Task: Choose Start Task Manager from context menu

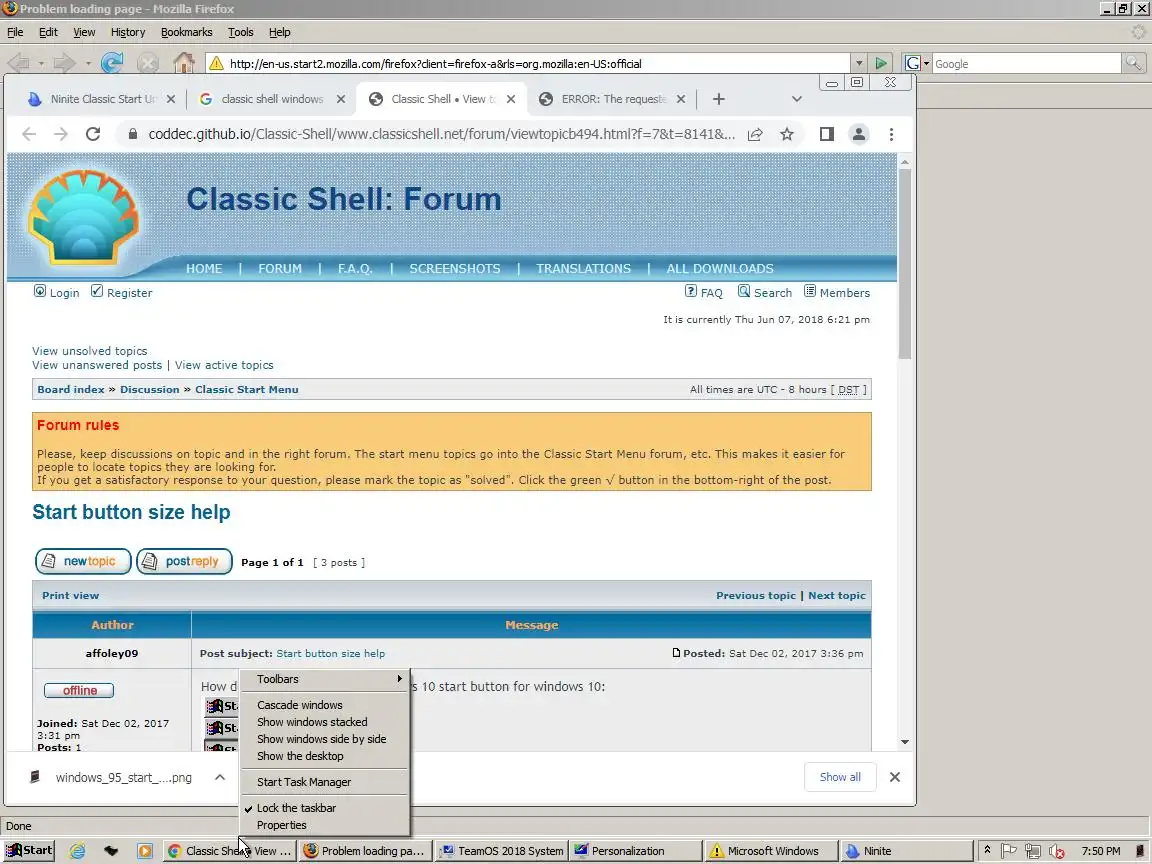Action: (325, 782)
